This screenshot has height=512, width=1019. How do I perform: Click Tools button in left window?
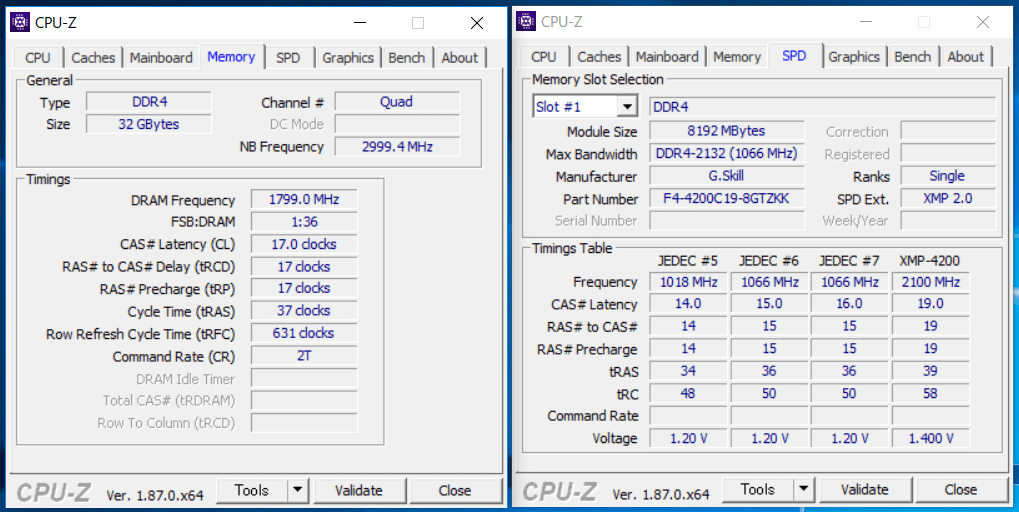[252, 491]
